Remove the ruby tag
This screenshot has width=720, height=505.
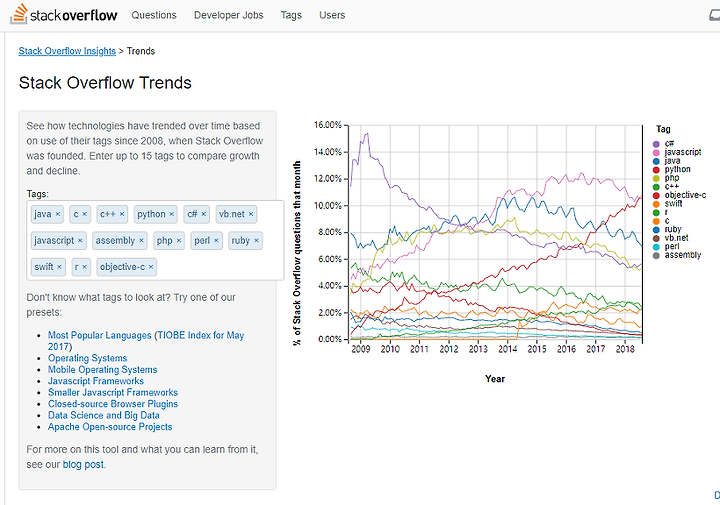coord(257,241)
